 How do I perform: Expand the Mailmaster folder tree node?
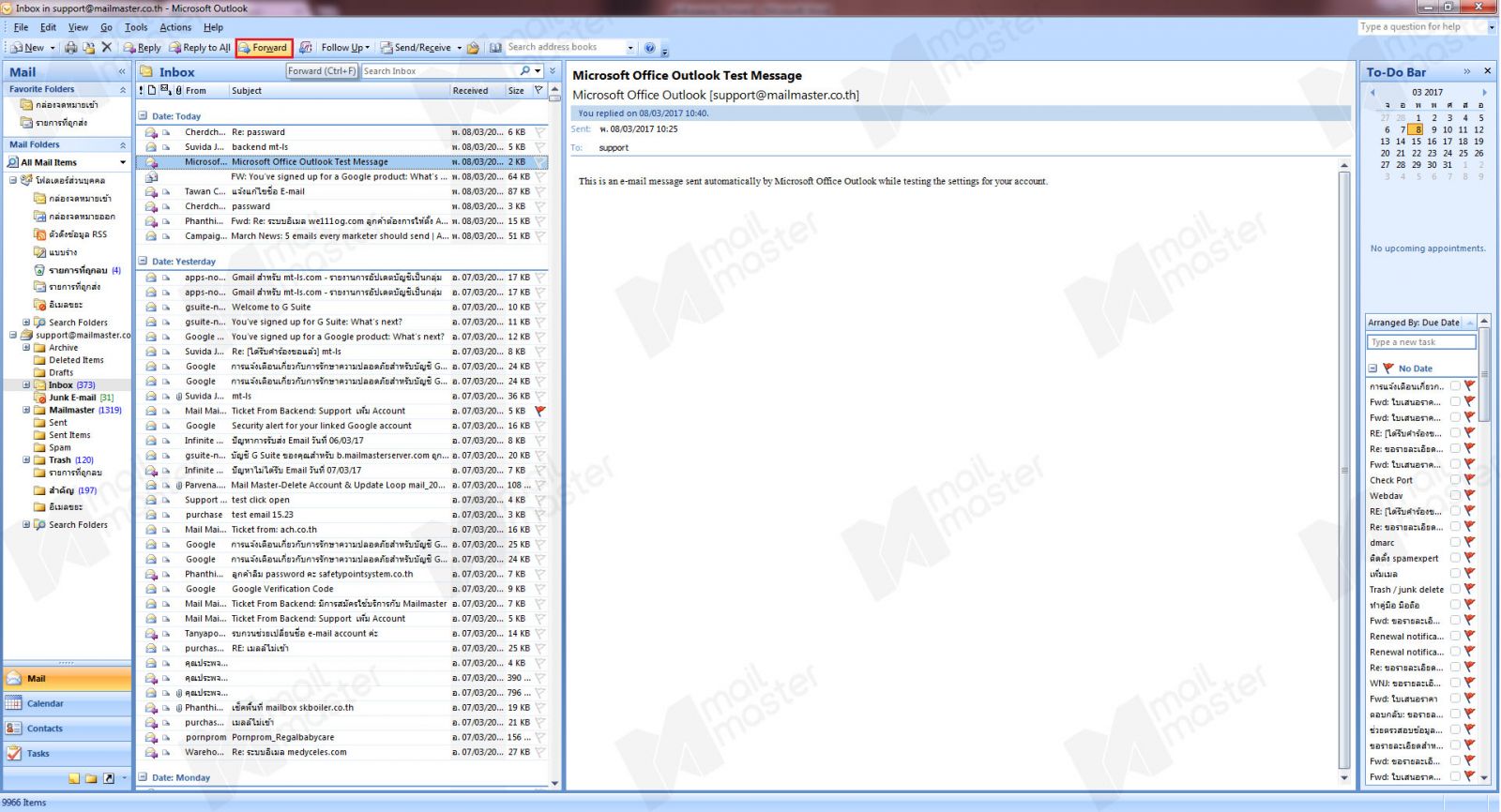tap(26, 410)
